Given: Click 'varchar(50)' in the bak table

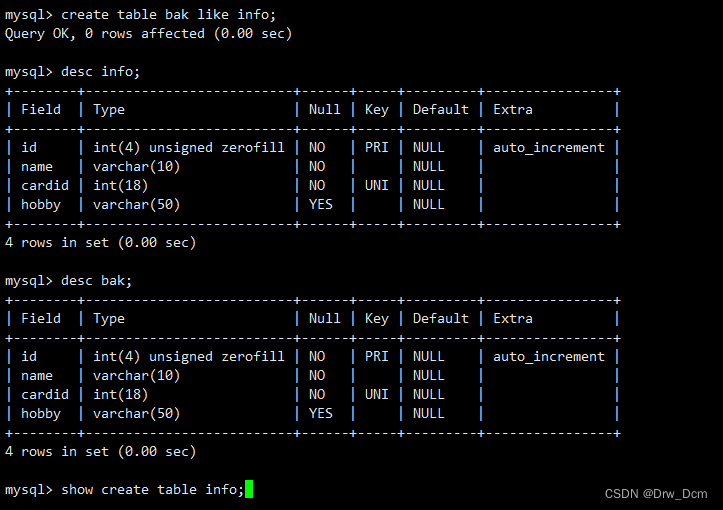Looking at the screenshot, I should coord(136,414).
